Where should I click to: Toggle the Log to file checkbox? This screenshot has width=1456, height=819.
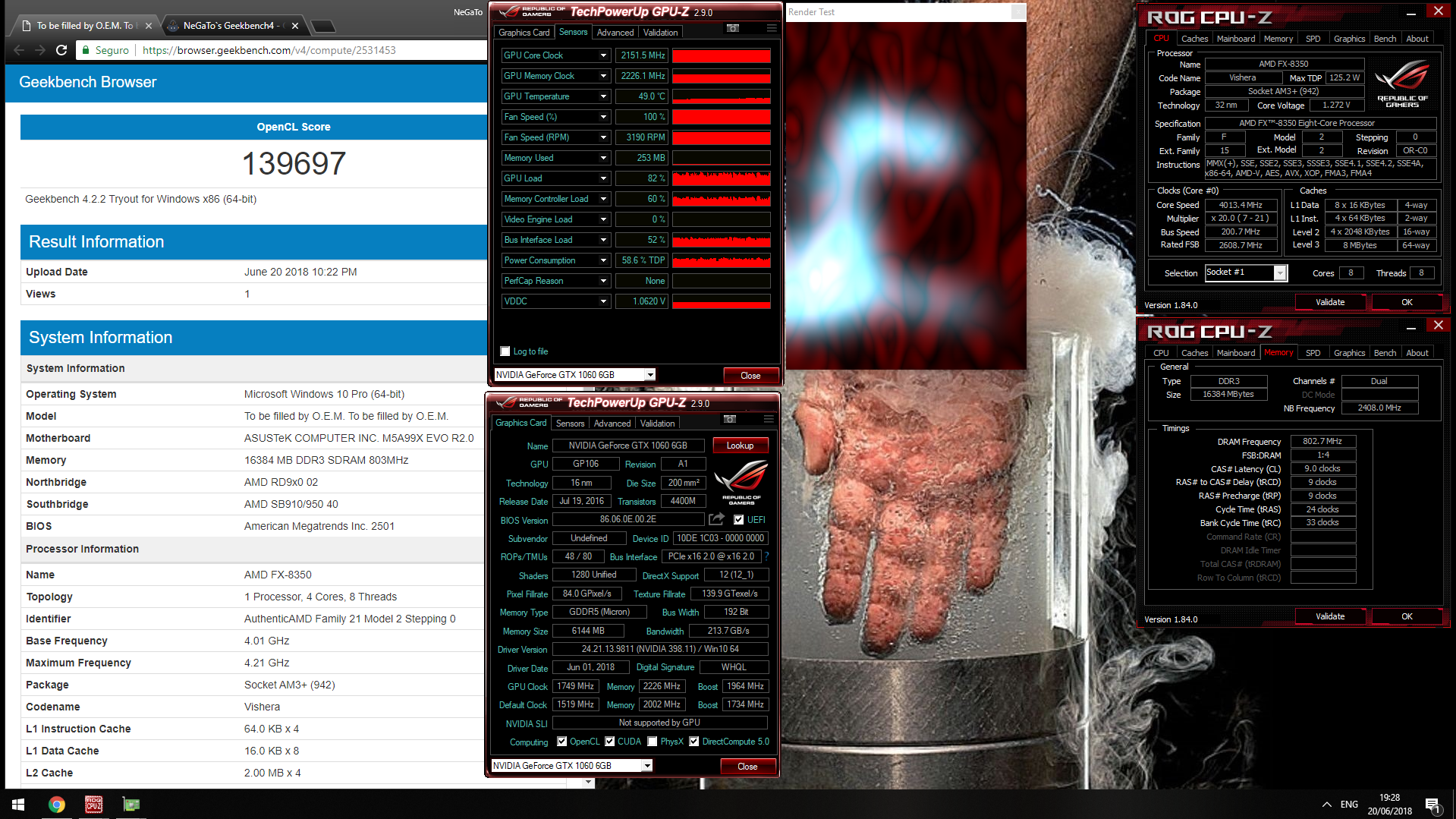point(505,351)
